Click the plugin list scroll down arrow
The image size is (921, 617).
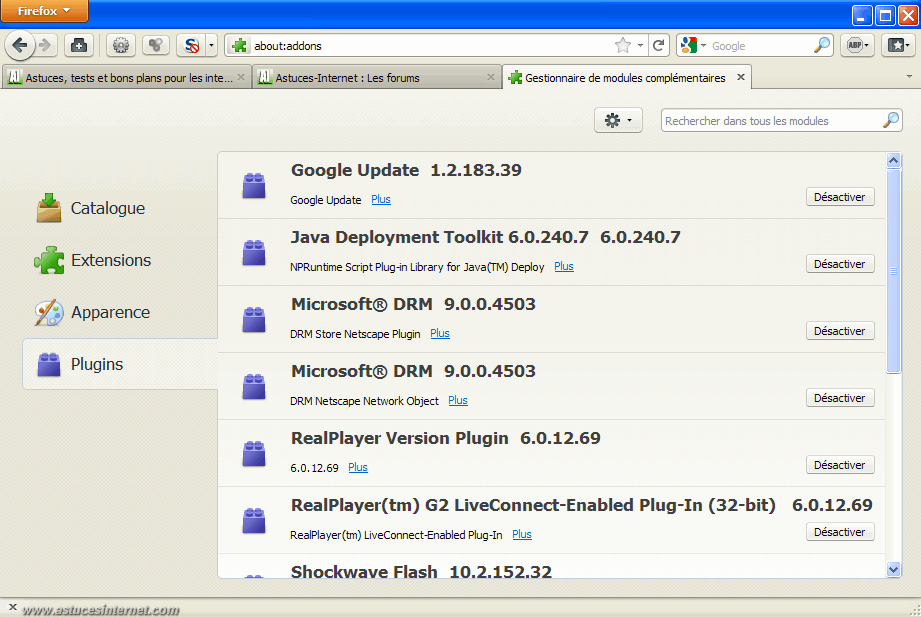(893, 569)
